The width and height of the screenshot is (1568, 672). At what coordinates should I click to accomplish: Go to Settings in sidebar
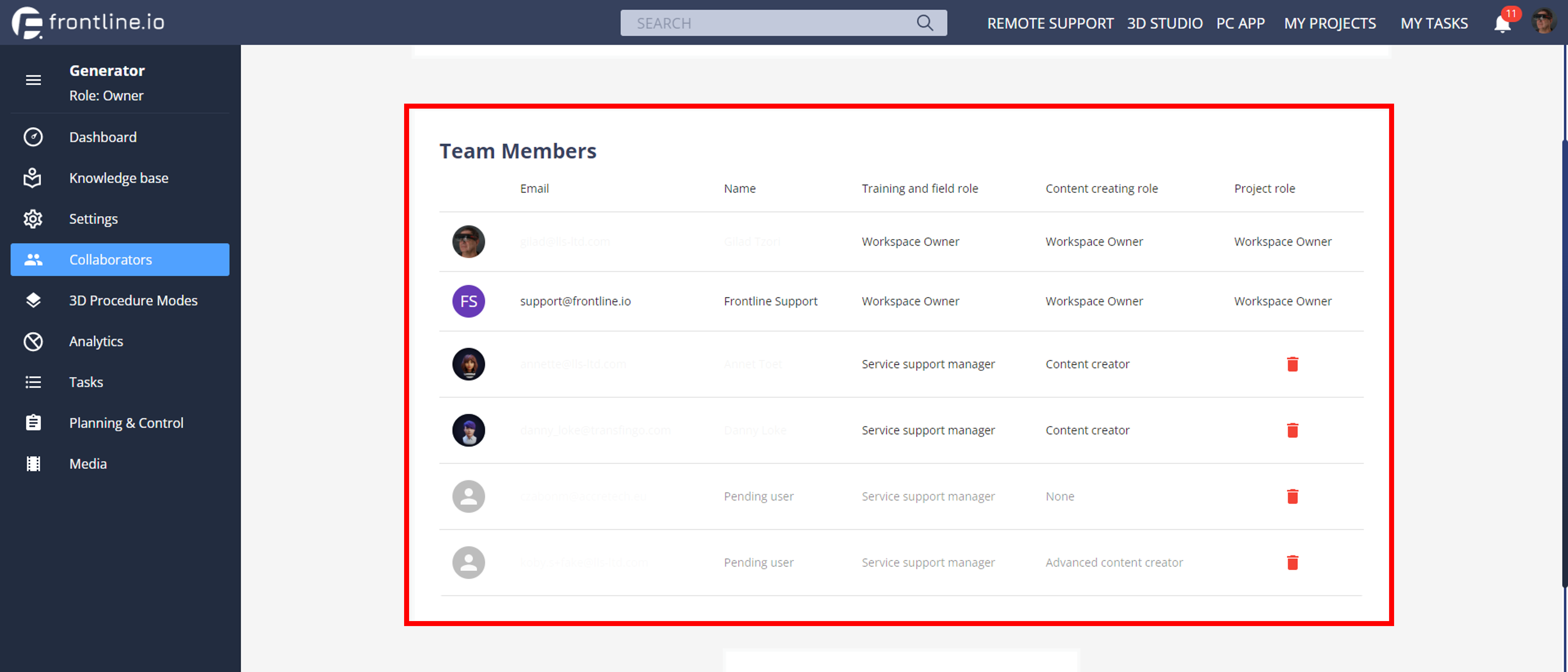click(x=93, y=219)
